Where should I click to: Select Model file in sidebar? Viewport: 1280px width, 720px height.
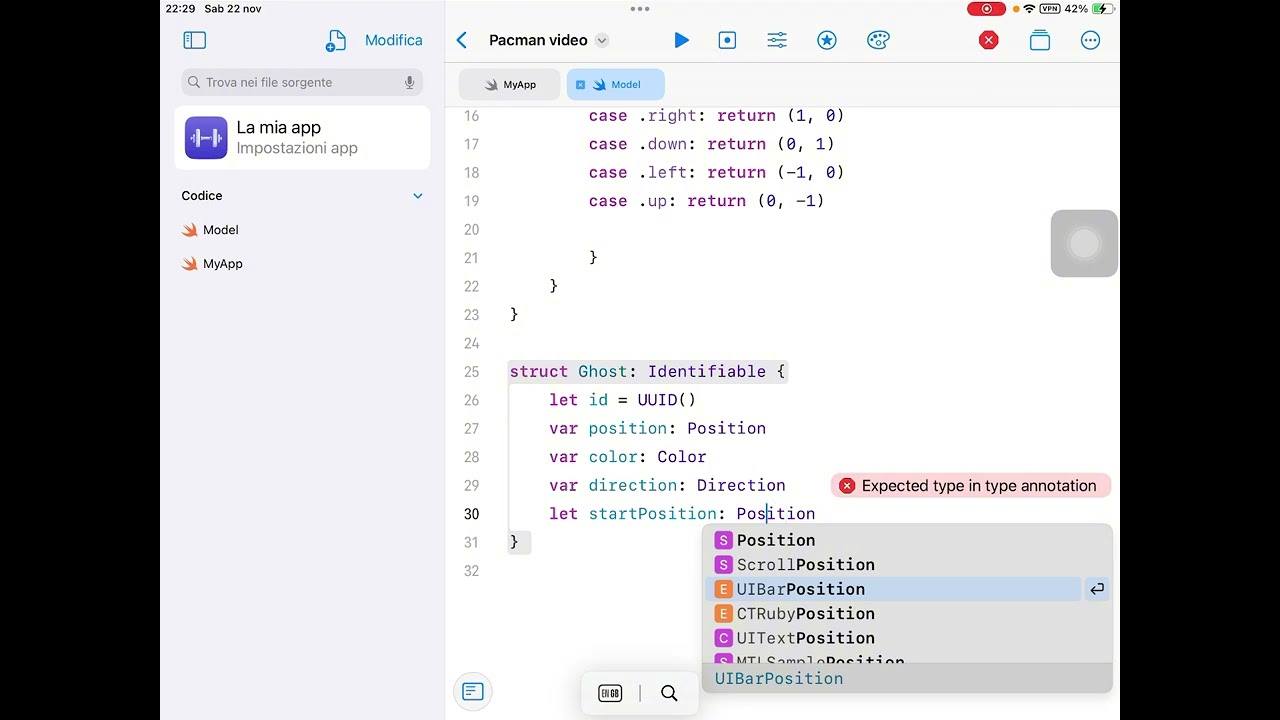pyautogui.click(x=210, y=230)
